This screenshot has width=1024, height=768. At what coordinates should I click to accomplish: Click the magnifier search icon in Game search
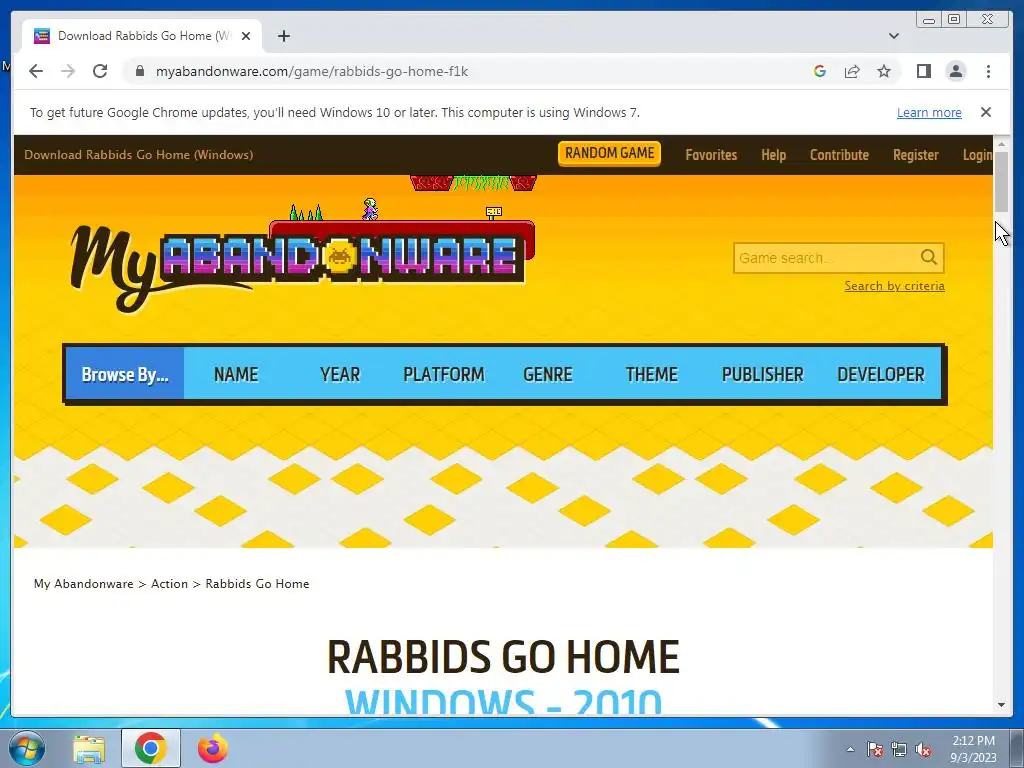[929, 257]
